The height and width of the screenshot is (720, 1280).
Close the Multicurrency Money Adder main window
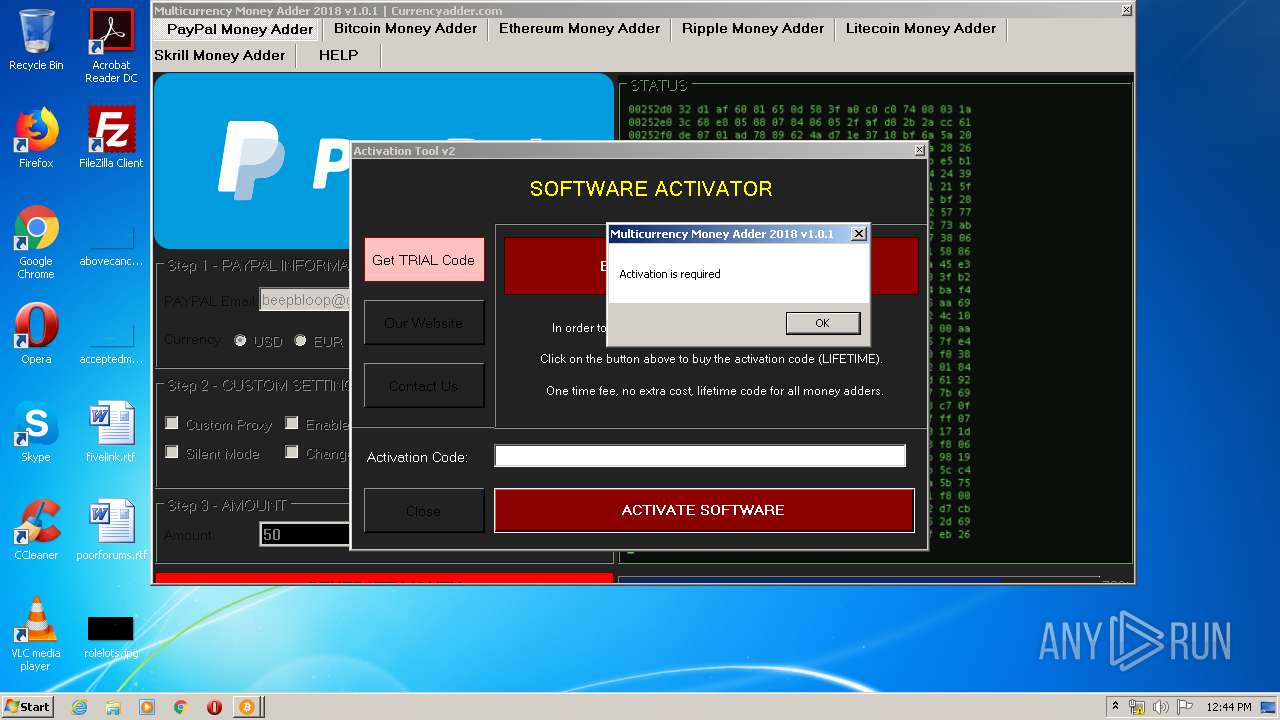[x=1126, y=10]
